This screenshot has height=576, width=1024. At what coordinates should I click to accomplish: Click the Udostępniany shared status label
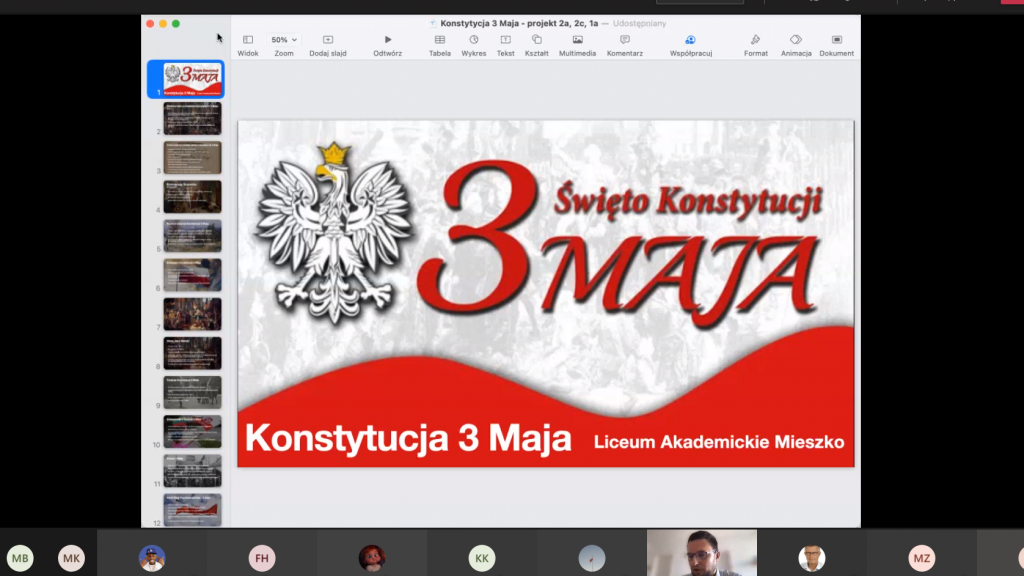click(x=639, y=24)
